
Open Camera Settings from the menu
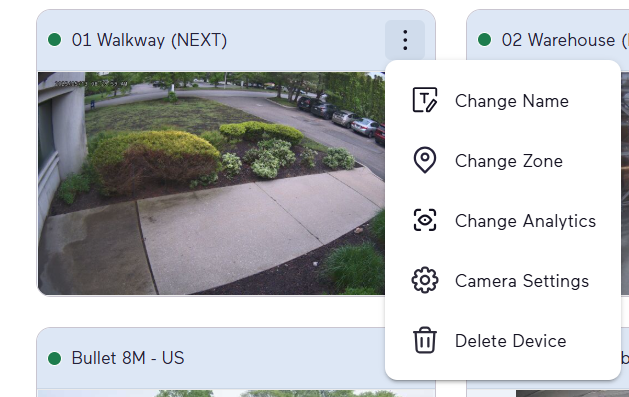[503, 281]
